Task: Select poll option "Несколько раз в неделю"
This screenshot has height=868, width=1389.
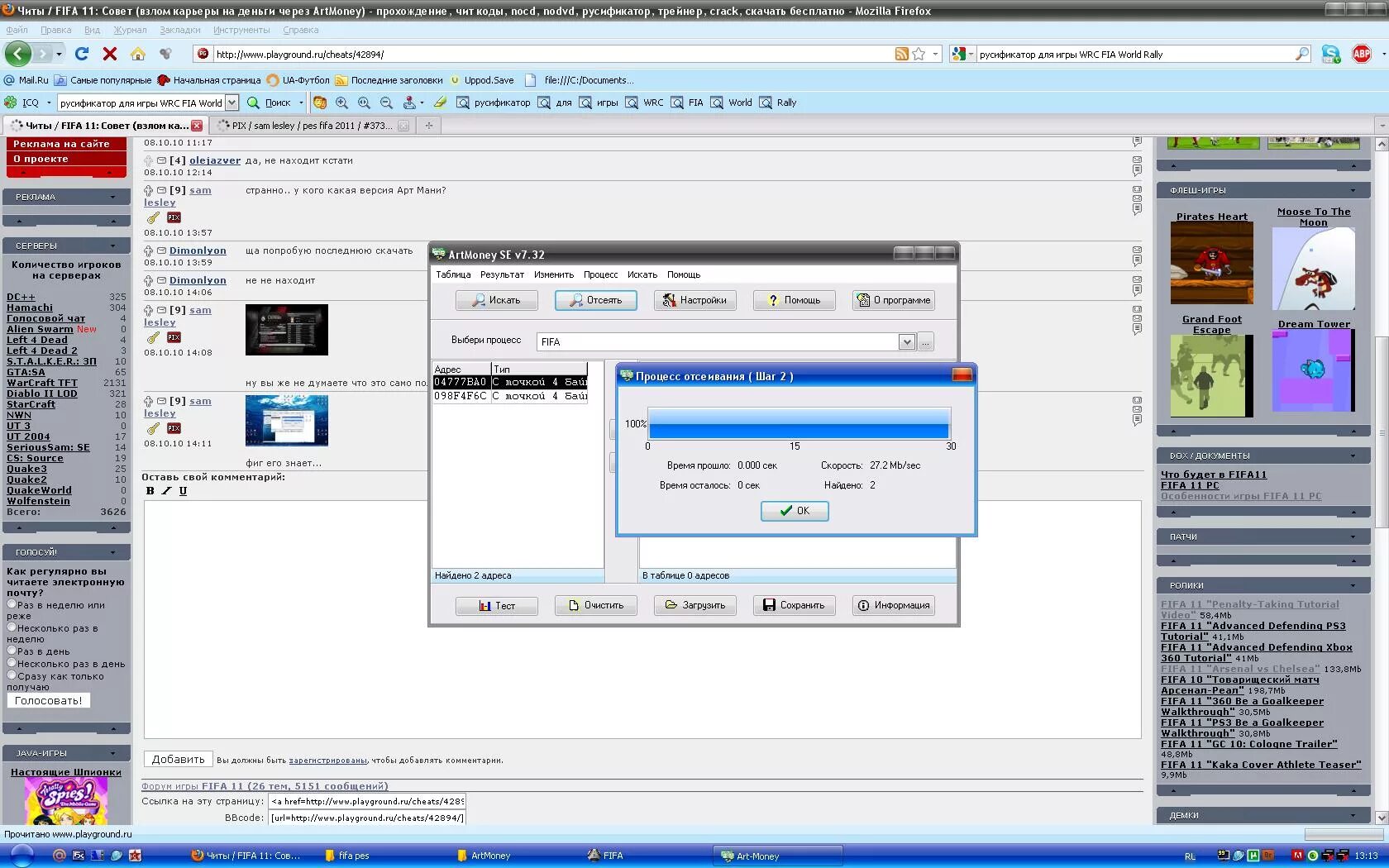Action: click(x=12, y=627)
